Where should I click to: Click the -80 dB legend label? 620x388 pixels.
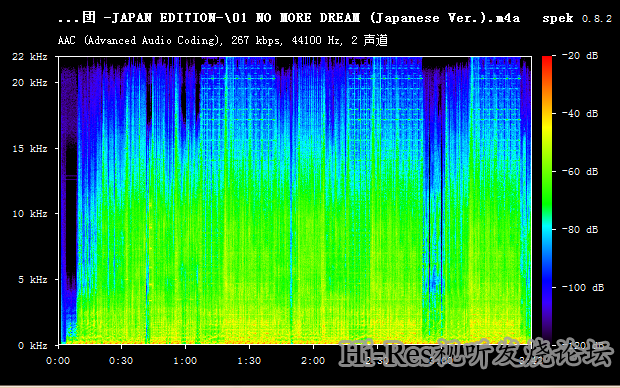580,229
